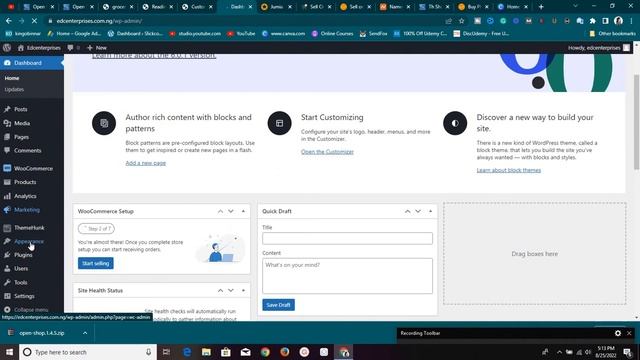Open Other bookmarks folder

pos(612,33)
